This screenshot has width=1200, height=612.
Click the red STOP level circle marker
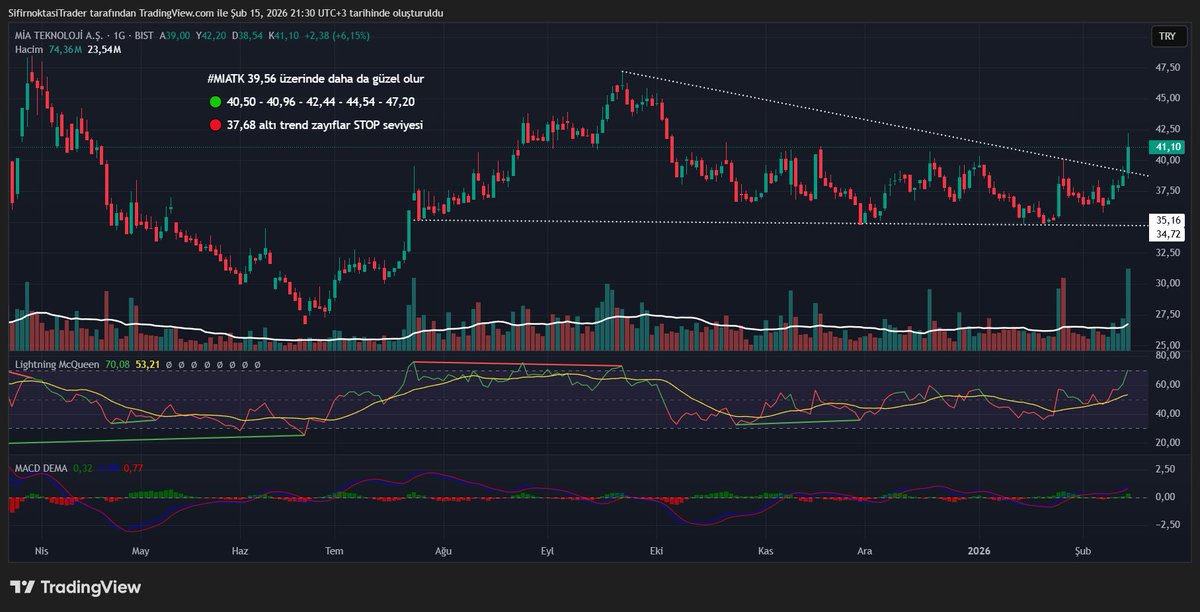215,126
